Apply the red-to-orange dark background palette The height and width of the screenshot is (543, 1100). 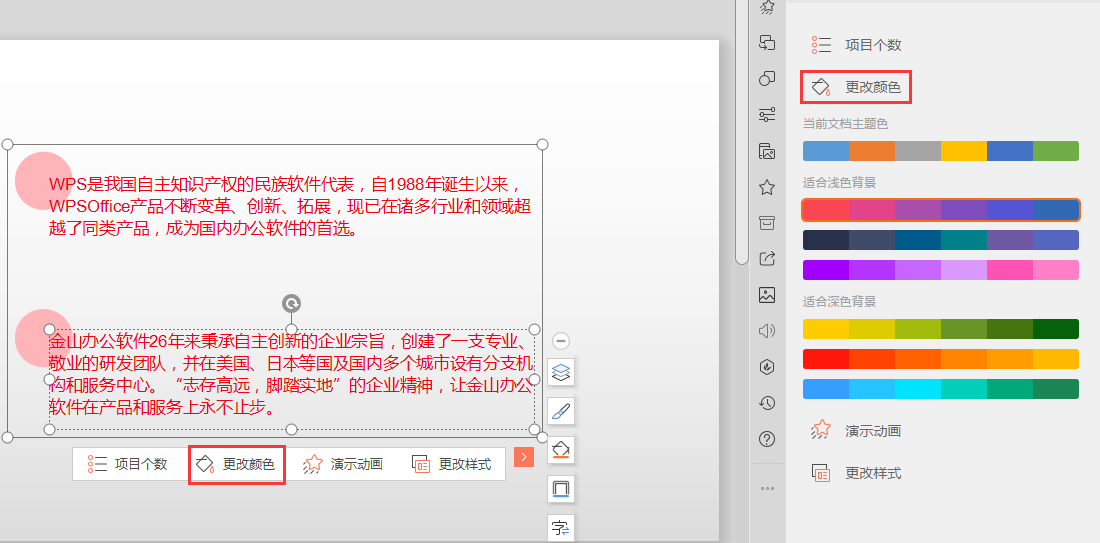[x=941, y=358]
